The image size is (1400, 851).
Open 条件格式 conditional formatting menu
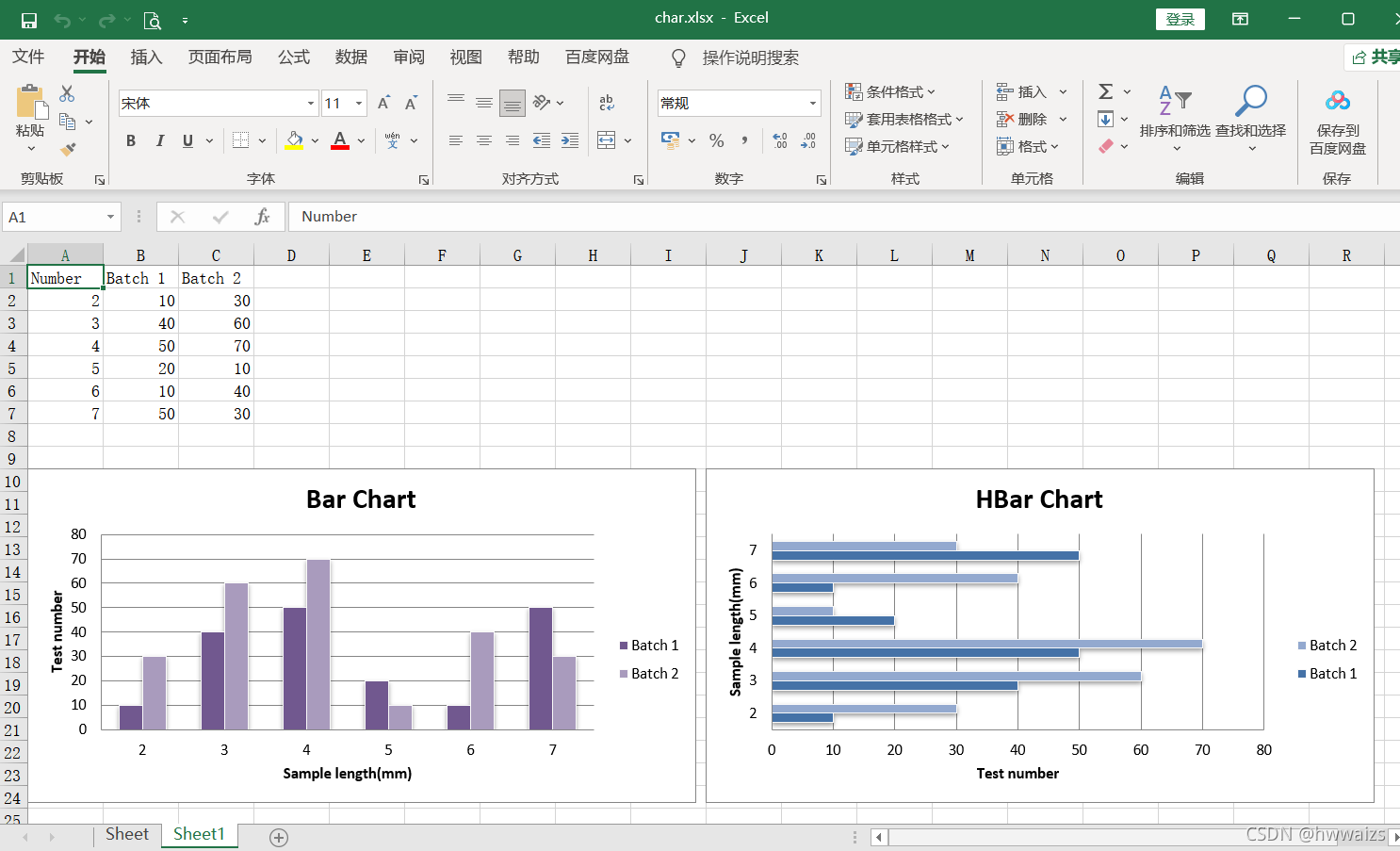(x=890, y=91)
